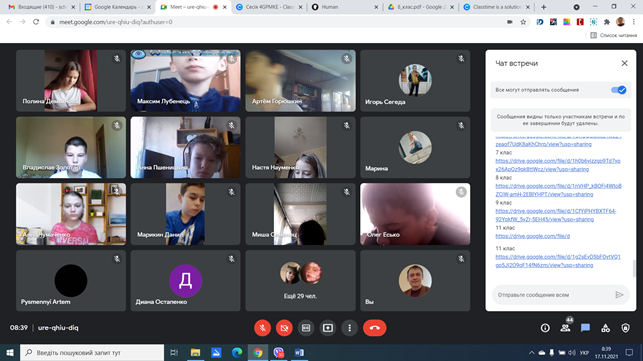Open Task View on taskbar
This screenshot has width=643, height=361.
[174, 353]
